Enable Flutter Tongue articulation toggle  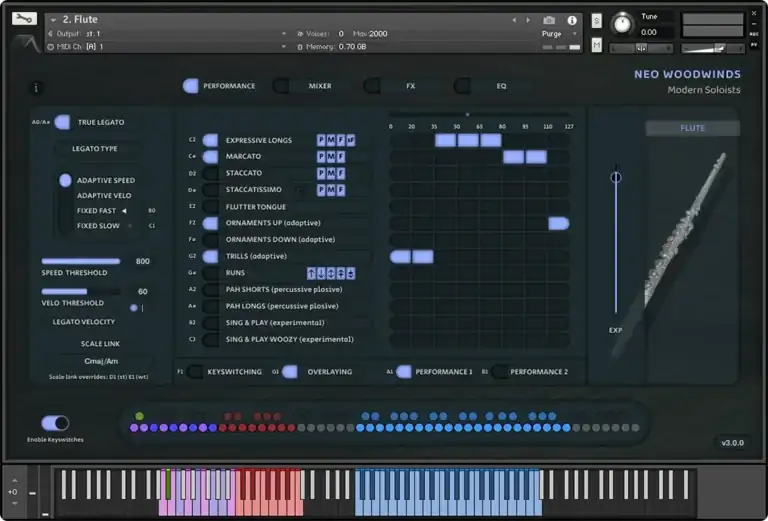click(x=210, y=207)
